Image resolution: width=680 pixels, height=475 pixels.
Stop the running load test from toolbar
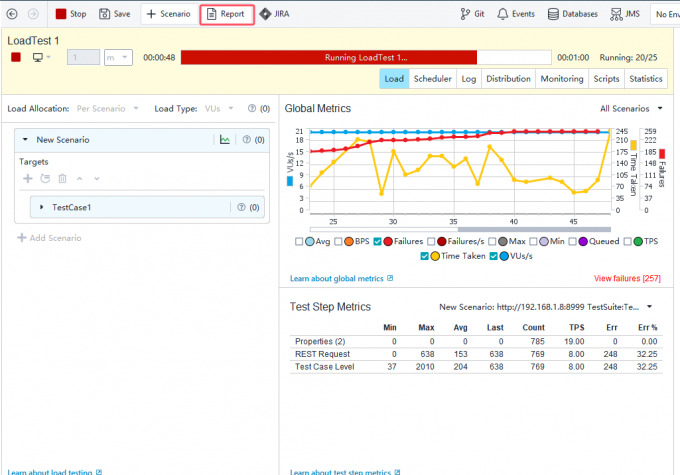point(71,14)
